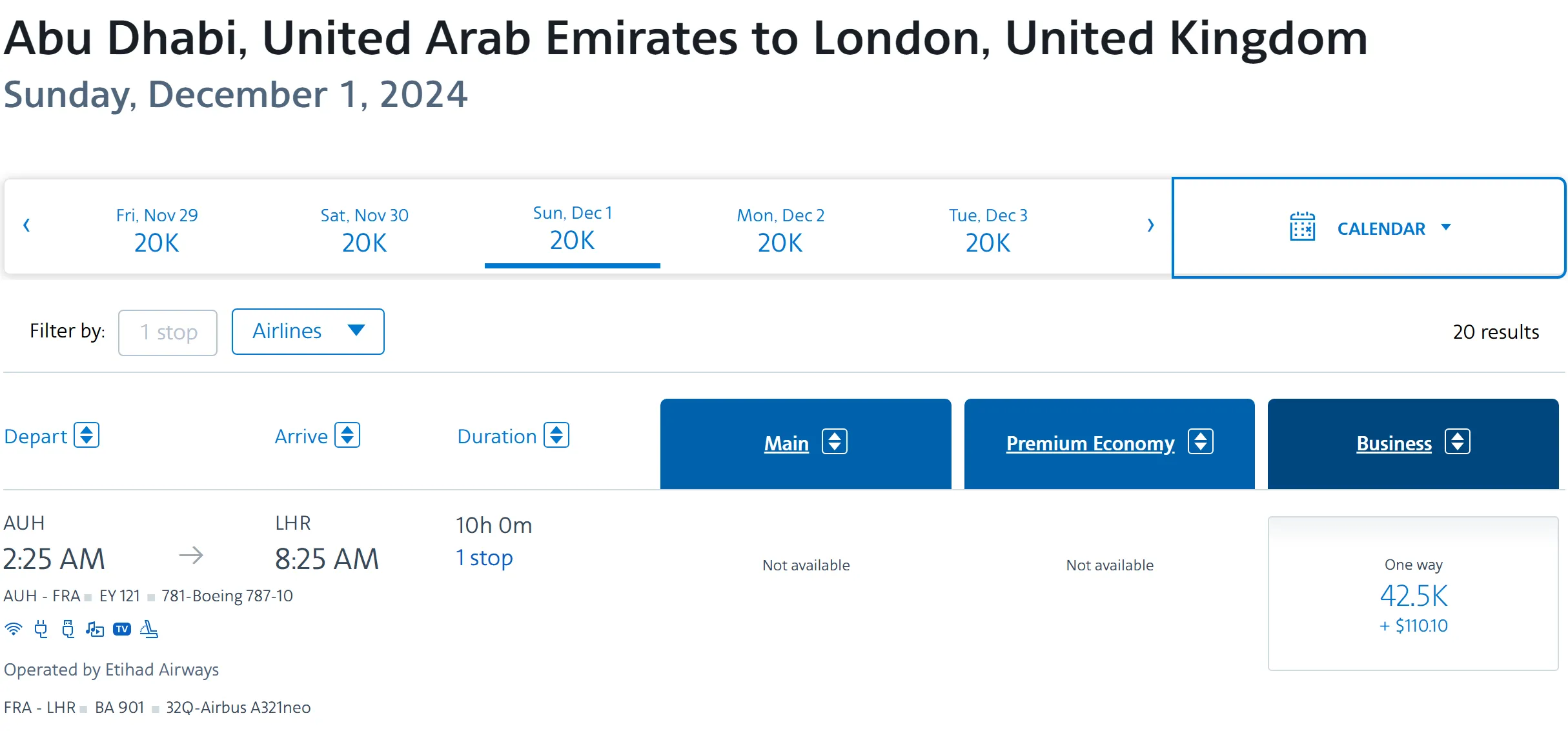Viewport: 1568px width, 731px height.
Task: Choose the Fri, Nov 29 date option
Action: click(x=157, y=230)
